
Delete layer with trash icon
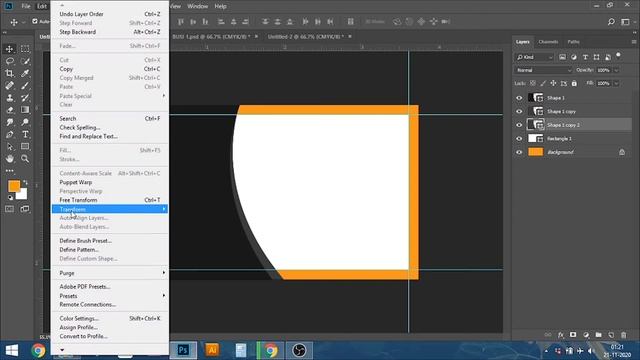(623, 335)
